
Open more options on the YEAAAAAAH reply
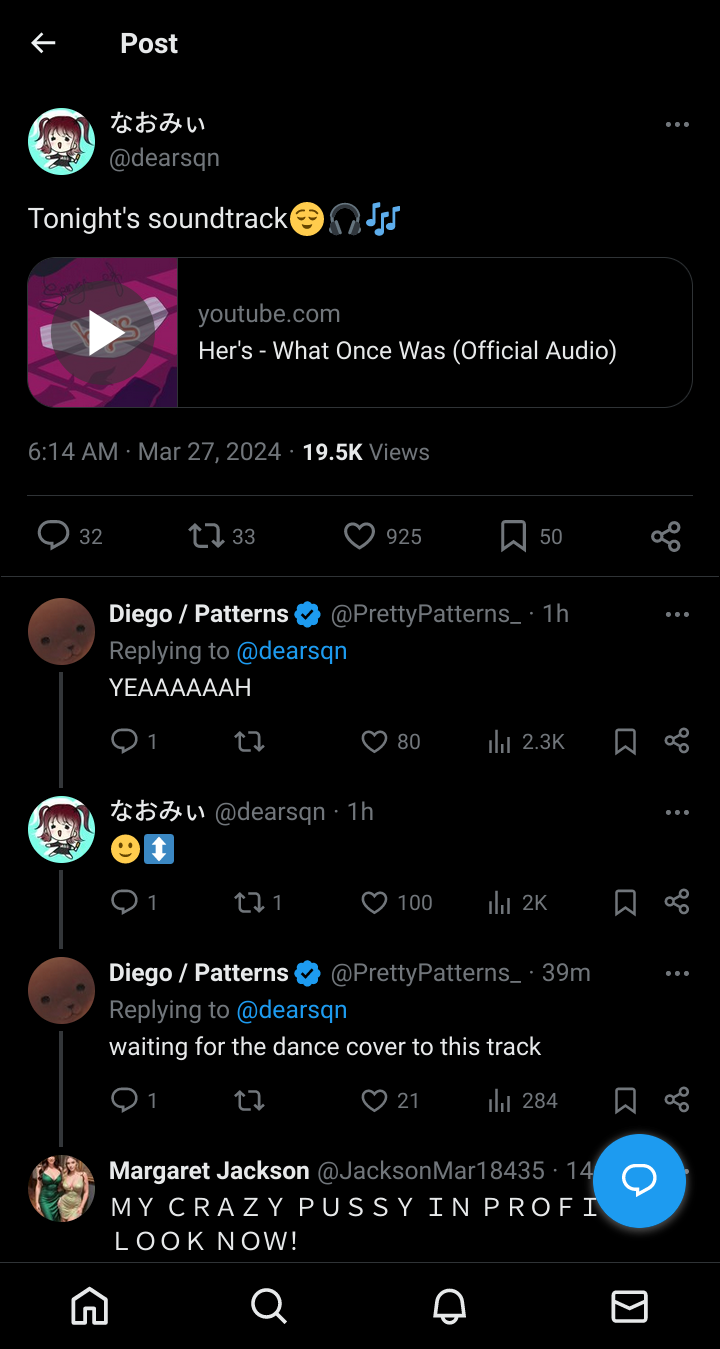tap(677, 614)
